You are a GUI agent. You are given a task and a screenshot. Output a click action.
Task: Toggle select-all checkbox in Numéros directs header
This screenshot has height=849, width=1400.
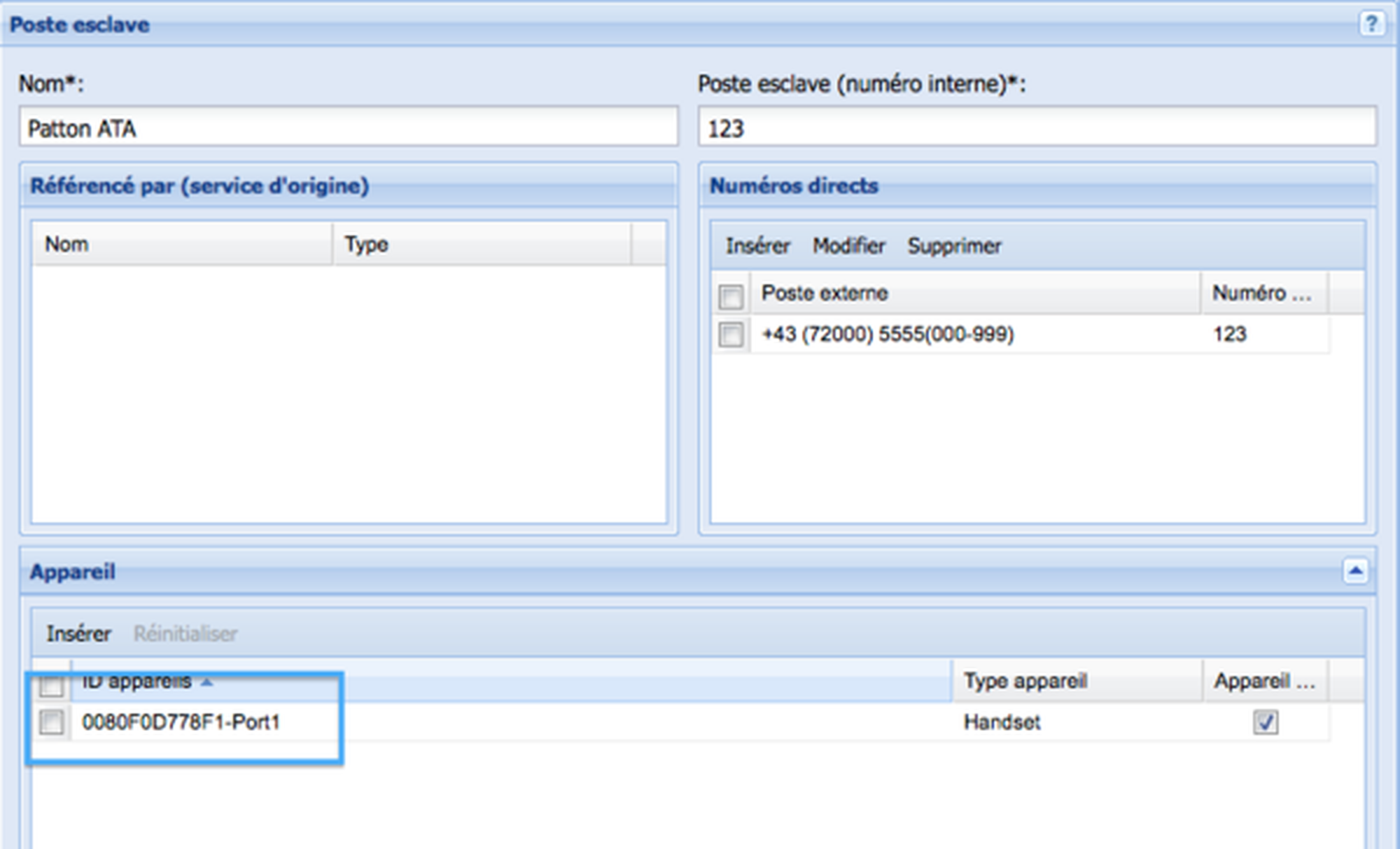tap(731, 296)
